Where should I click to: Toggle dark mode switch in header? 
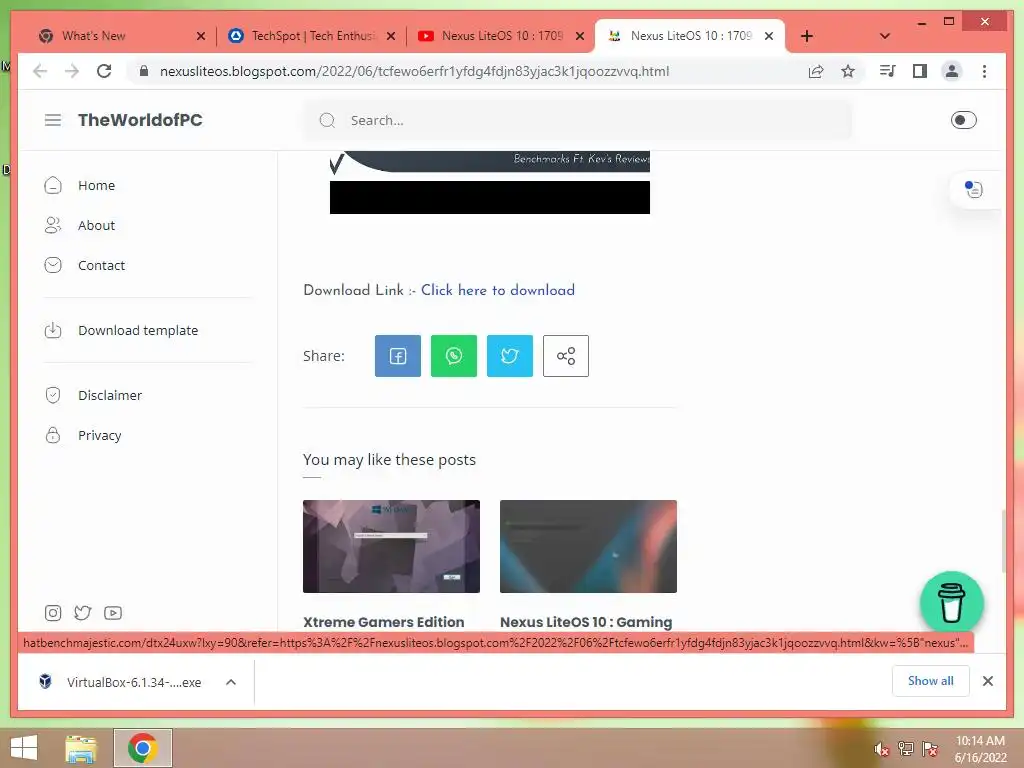(963, 120)
